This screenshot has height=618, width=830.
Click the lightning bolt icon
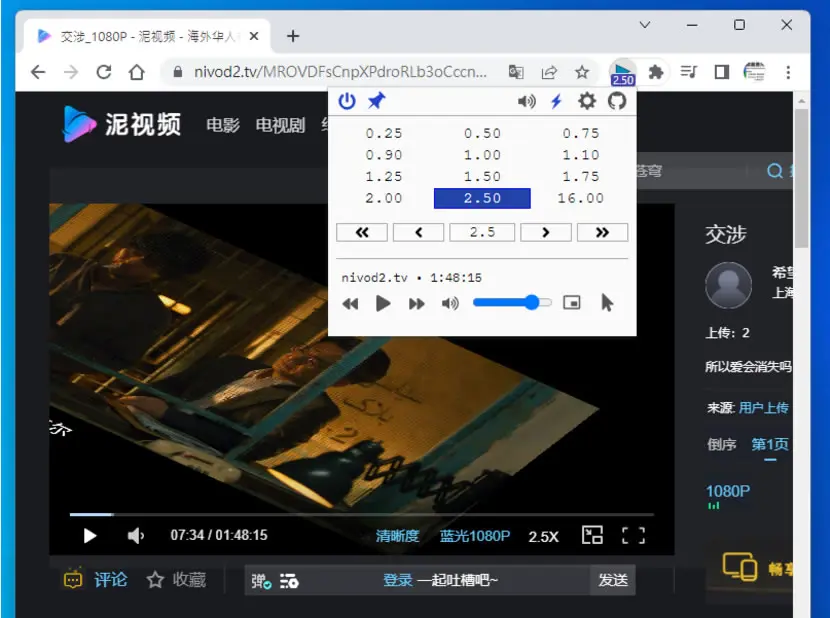(x=556, y=101)
